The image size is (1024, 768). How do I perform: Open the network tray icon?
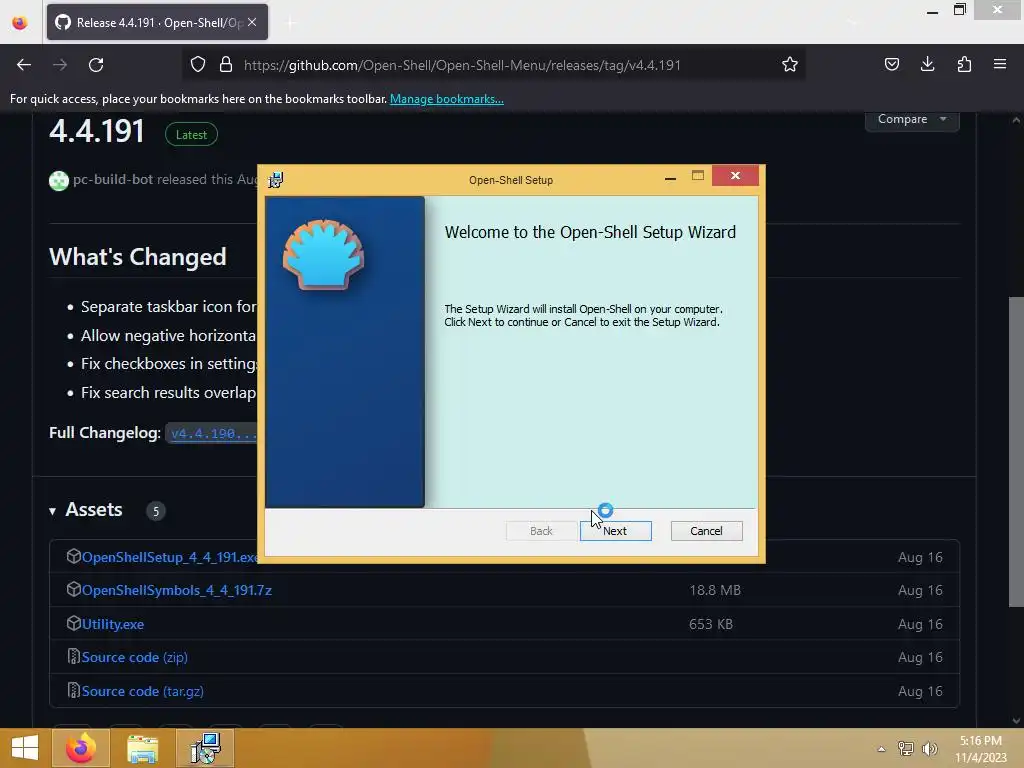(x=905, y=749)
